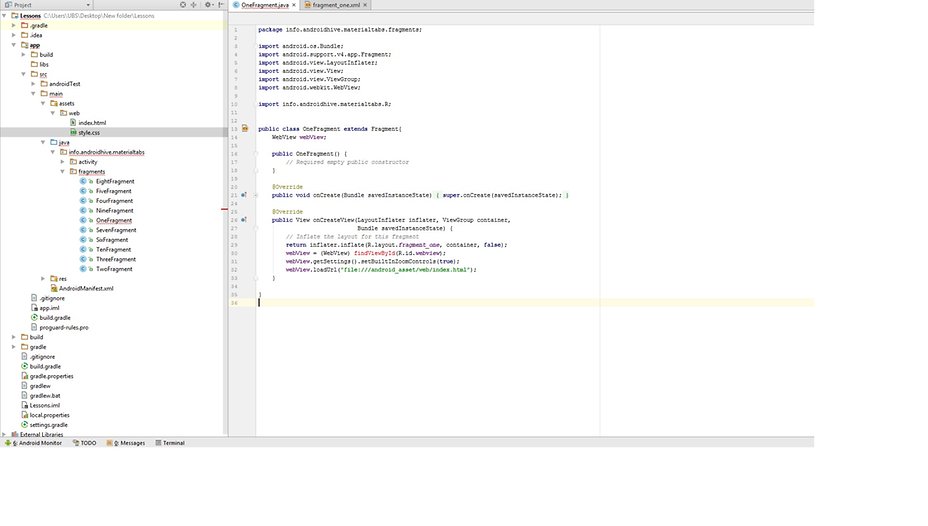Image resolution: width=928 pixels, height=526 pixels.
Task: Expand the gradle folder at root
Action: pos(14,347)
